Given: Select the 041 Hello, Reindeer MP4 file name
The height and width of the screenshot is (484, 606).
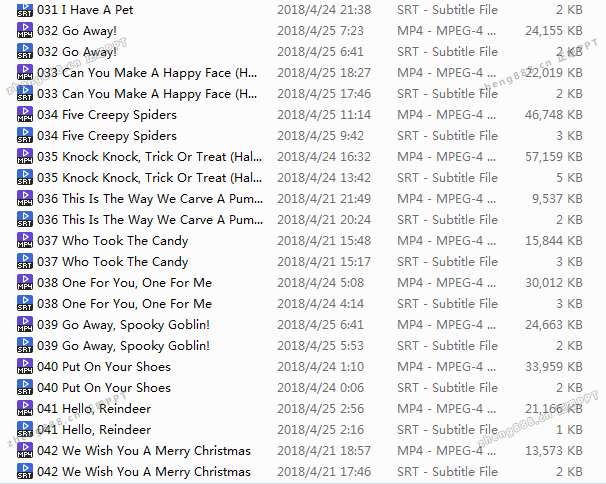Looking at the screenshot, I should pos(94,409).
